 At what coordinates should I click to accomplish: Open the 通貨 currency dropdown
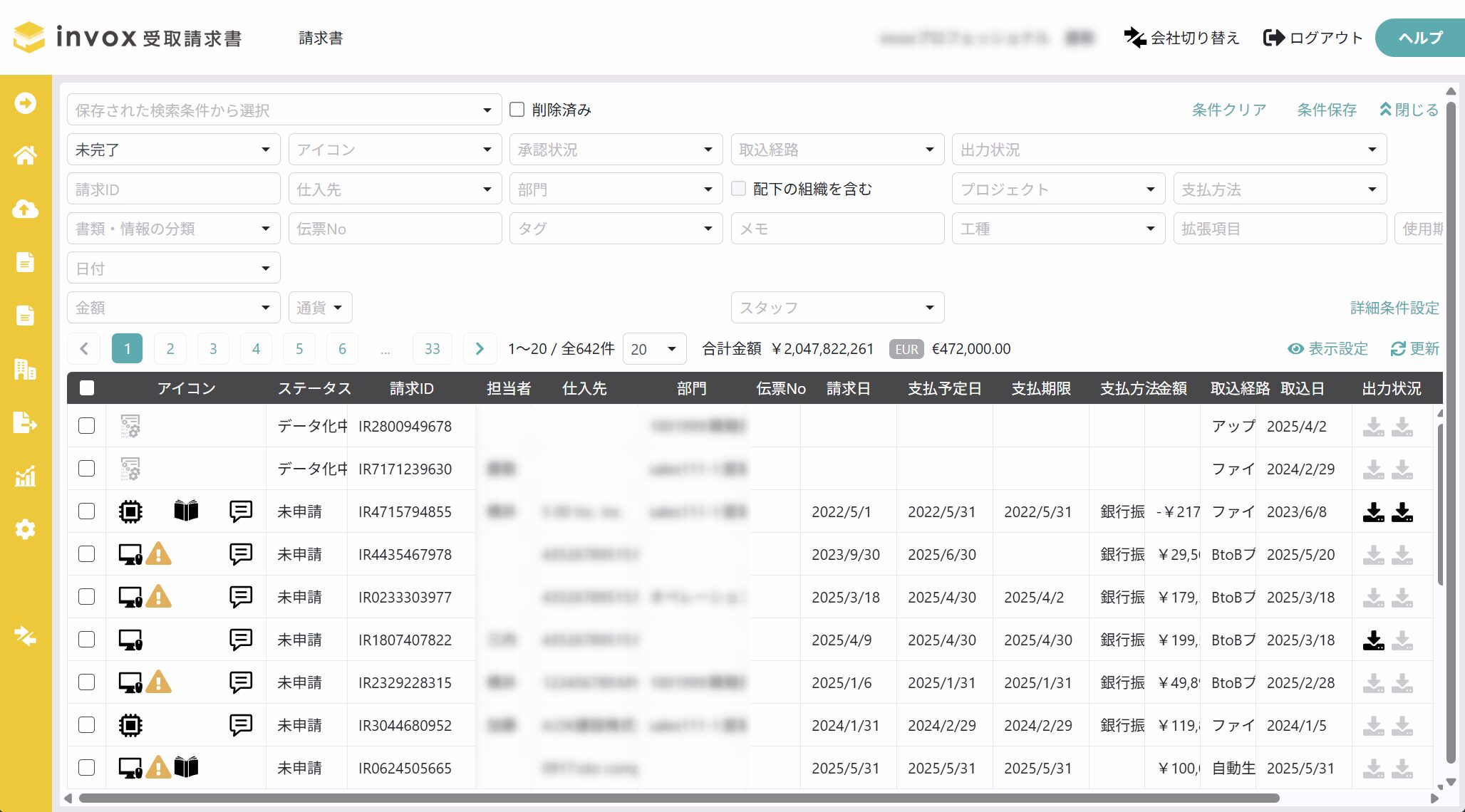320,308
